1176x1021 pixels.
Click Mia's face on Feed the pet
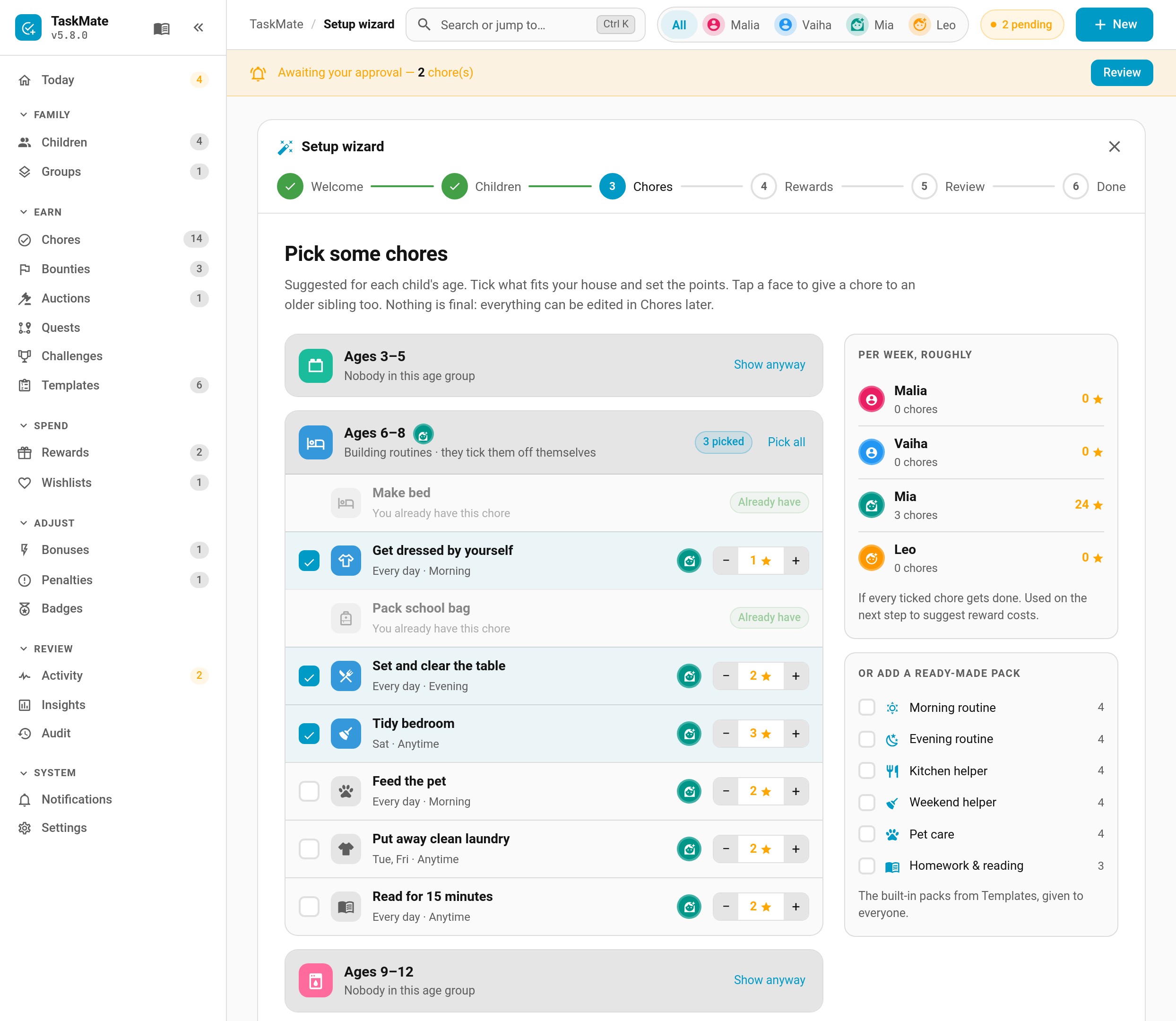click(689, 791)
